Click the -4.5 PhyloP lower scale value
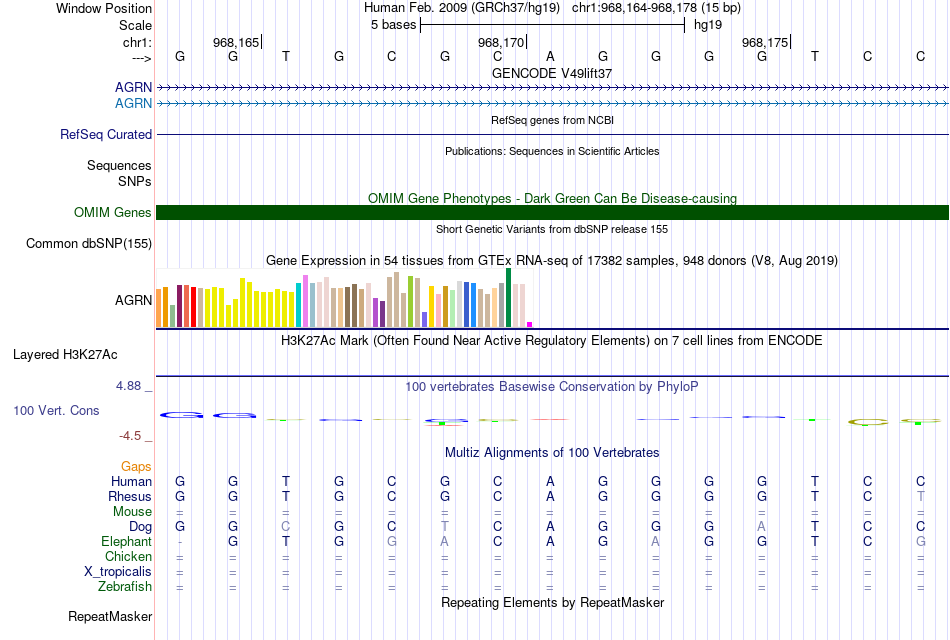 click(x=130, y=436)
